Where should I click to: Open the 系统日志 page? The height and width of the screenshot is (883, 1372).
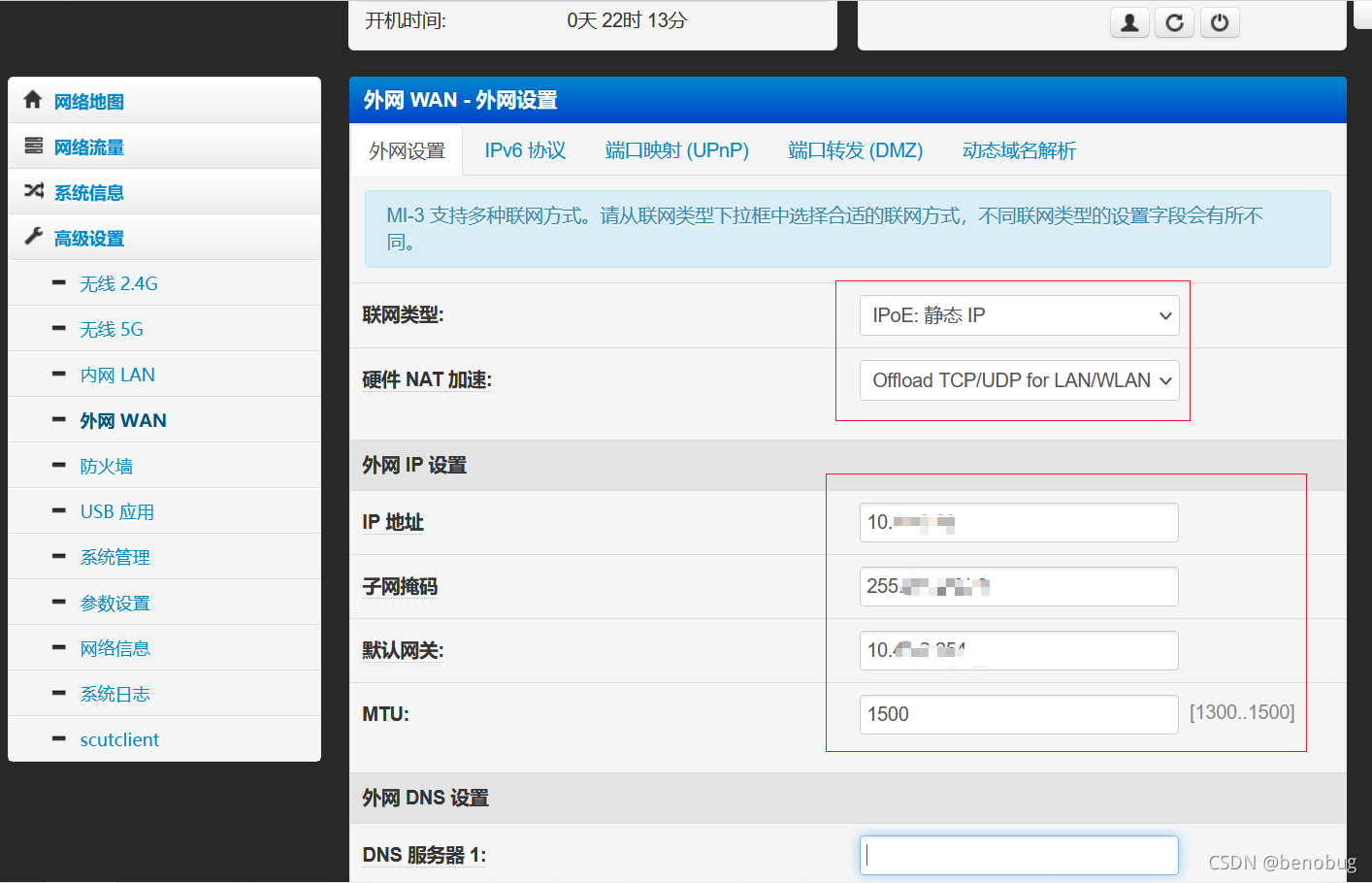pos(164,694)
